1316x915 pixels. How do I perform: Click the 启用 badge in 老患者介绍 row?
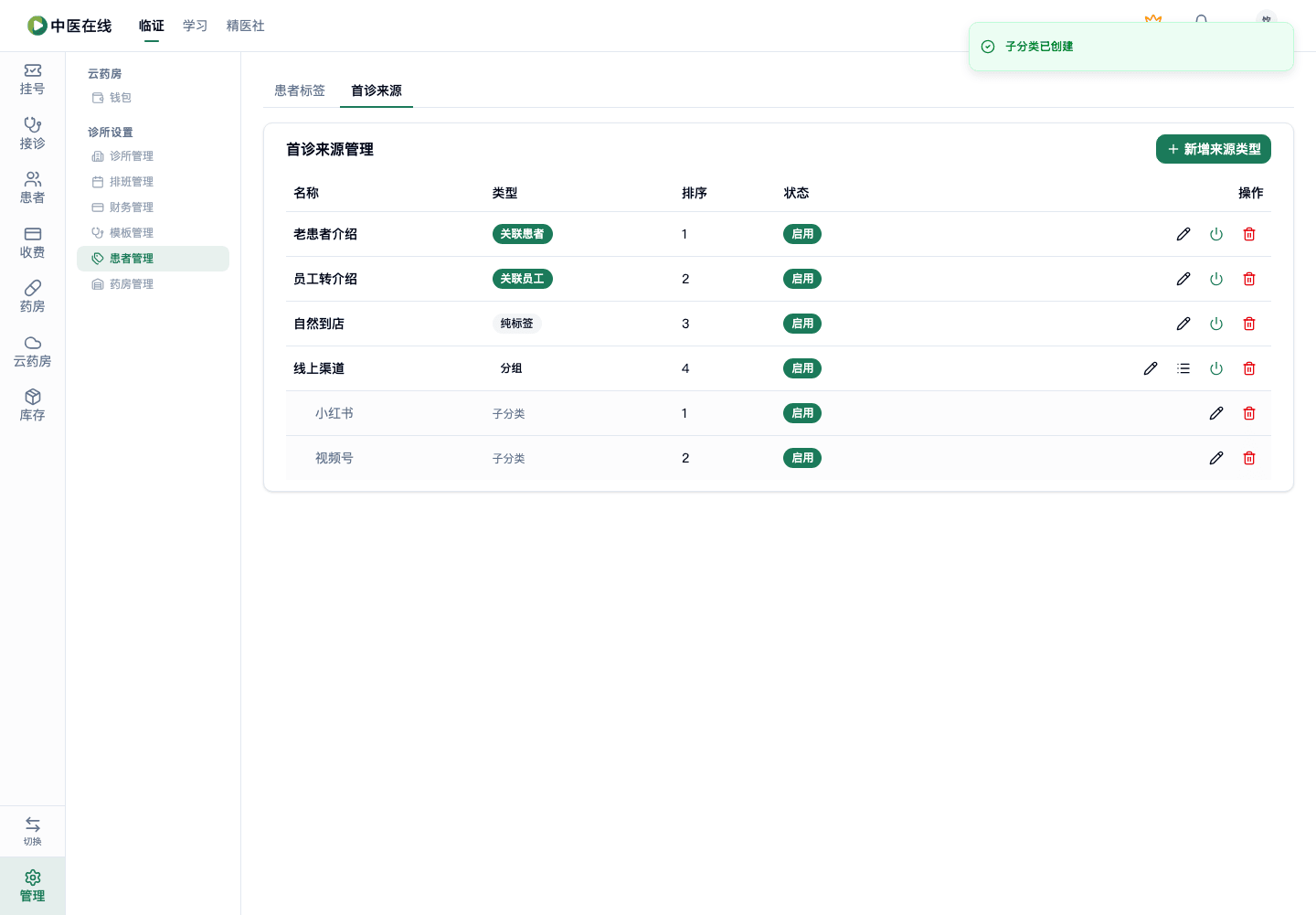(802, 234)
